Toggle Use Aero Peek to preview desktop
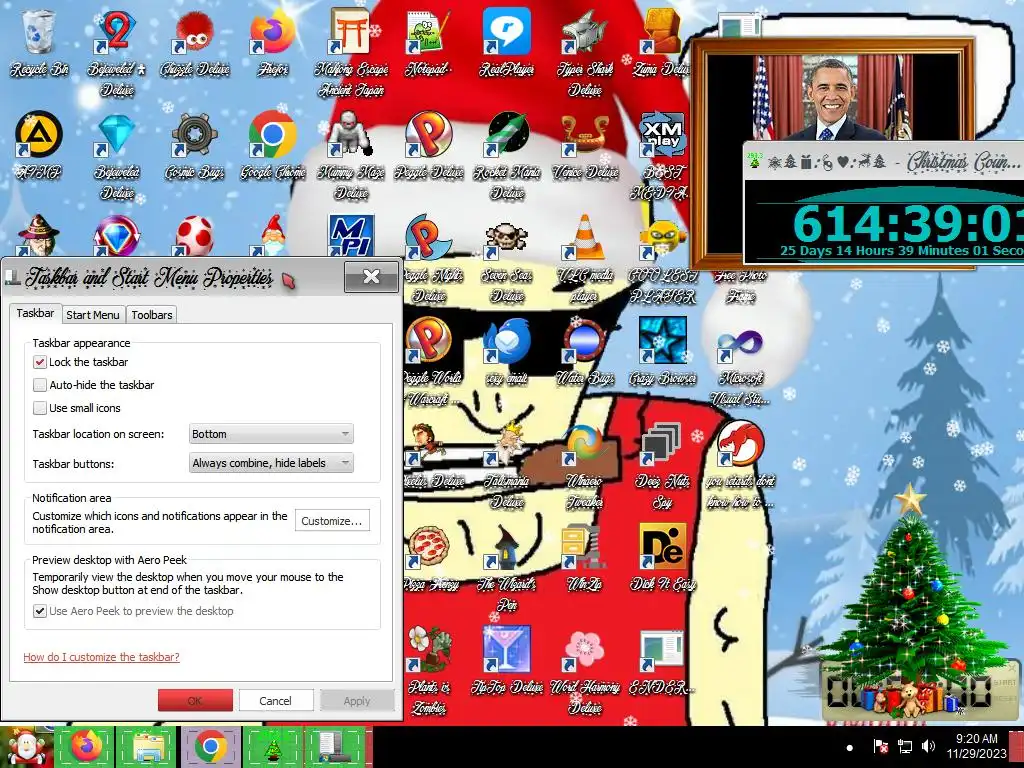1024x768 pixels. point(40,611)
